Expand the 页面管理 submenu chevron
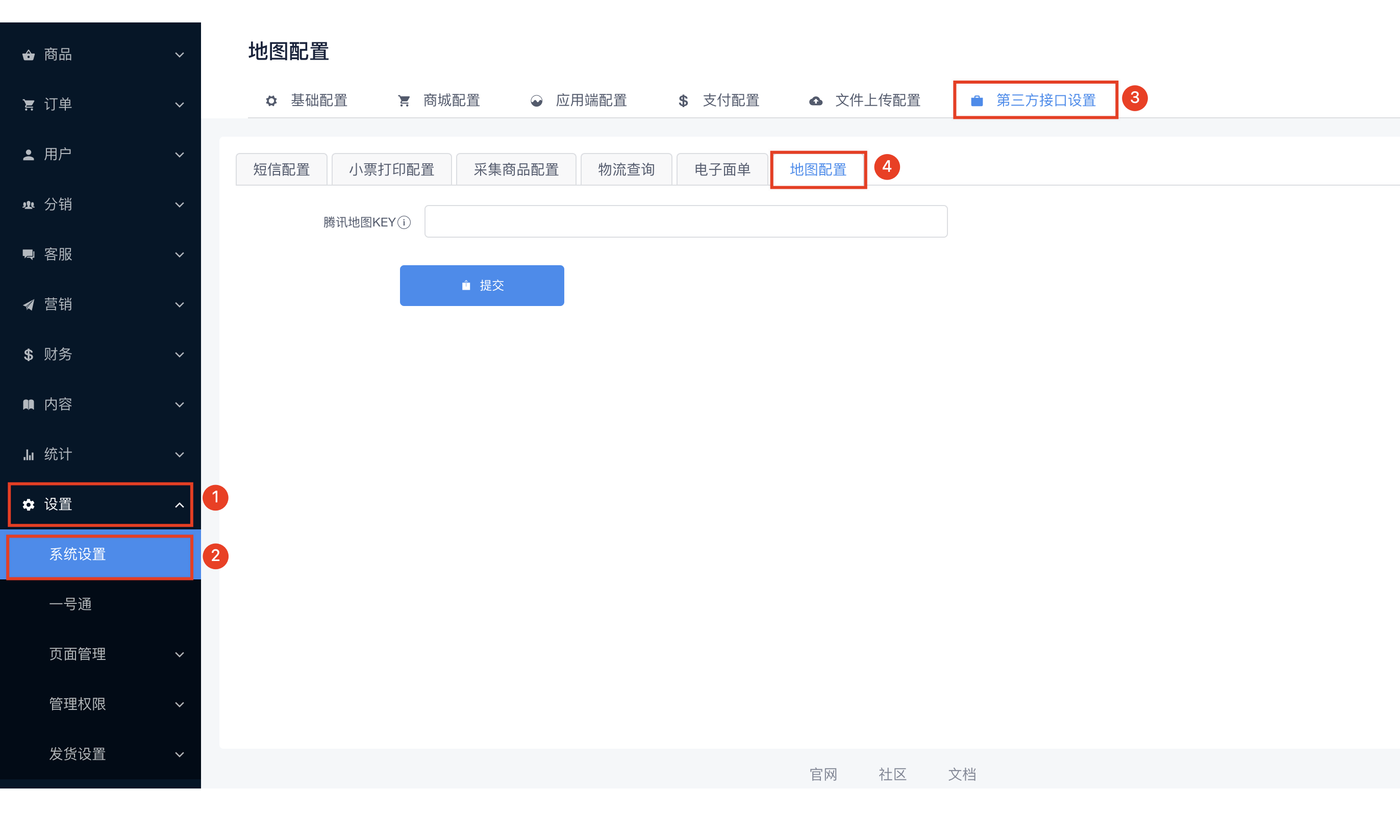Viewport: 1400px width, 840px height. tap(180, 654)
